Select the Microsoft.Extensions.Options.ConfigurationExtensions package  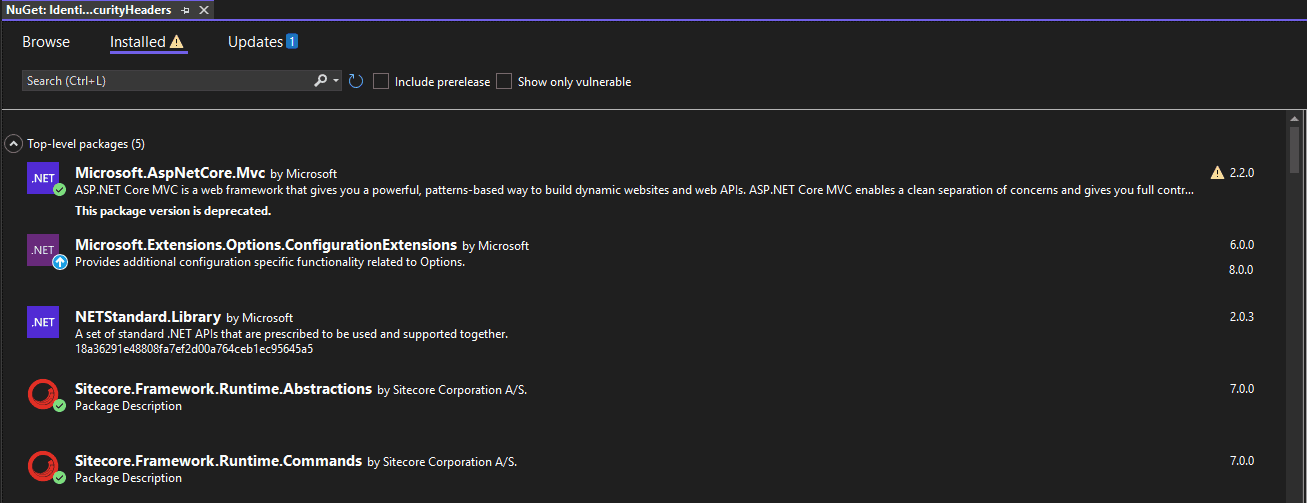pyautogui.click(x=642, y=258)
